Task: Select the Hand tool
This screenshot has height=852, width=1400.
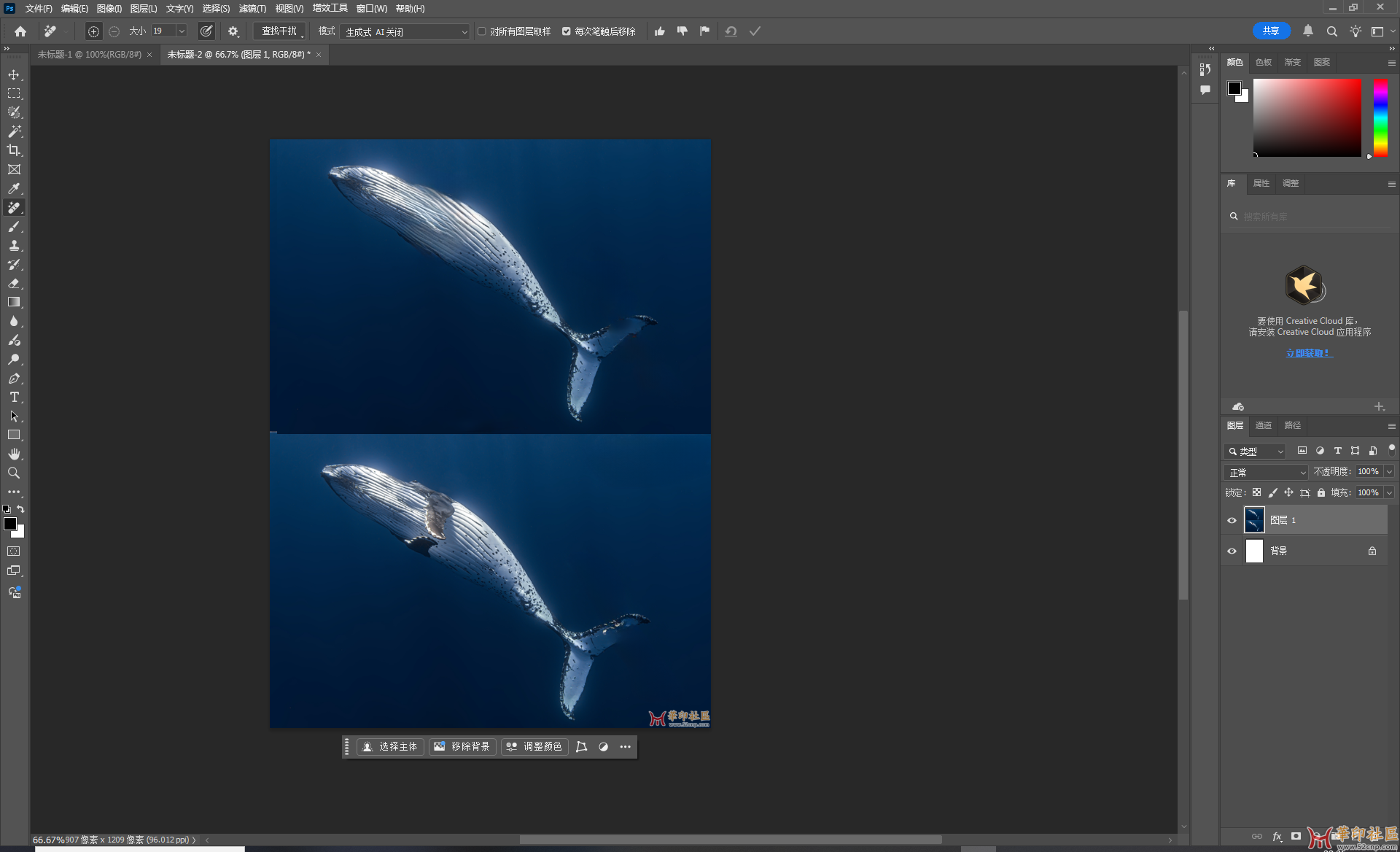Action: pyautogui.click(x=14, y=454)
